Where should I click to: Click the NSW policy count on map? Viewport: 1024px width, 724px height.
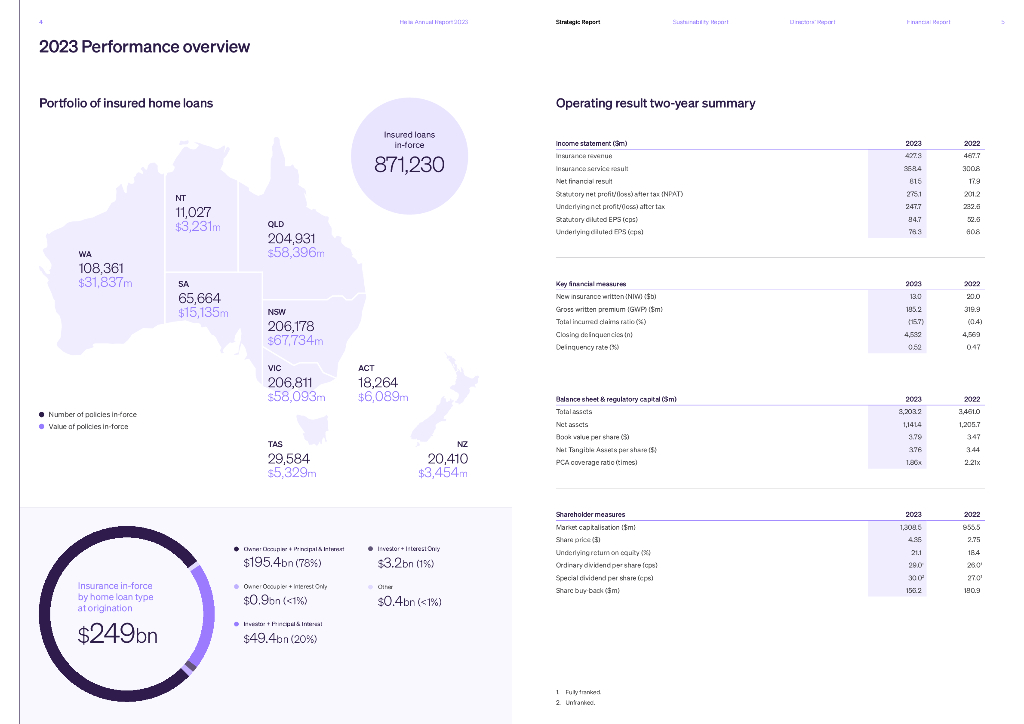[x=290, y=327]
